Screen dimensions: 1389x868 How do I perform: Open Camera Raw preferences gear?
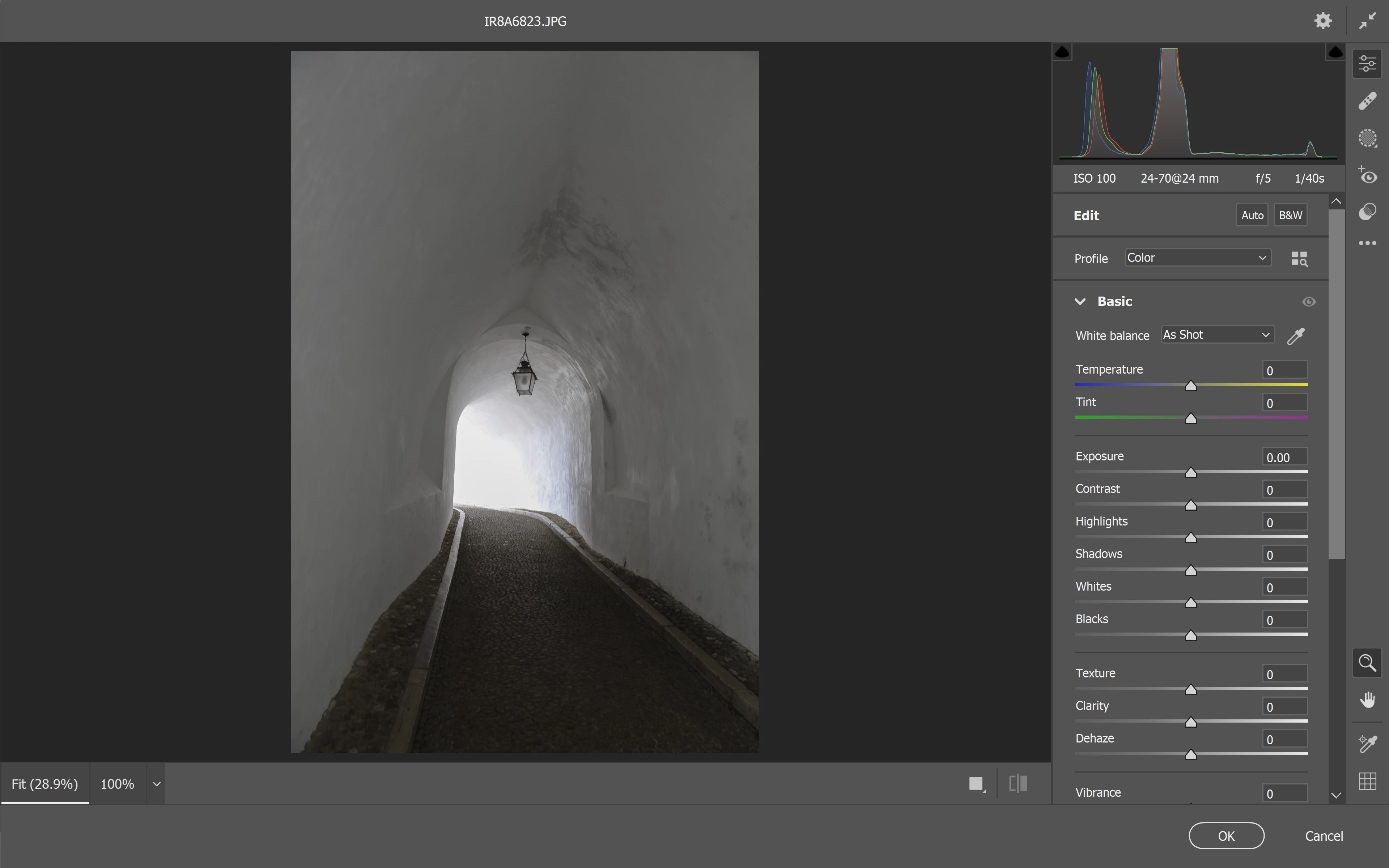(x=1322, y=21)
